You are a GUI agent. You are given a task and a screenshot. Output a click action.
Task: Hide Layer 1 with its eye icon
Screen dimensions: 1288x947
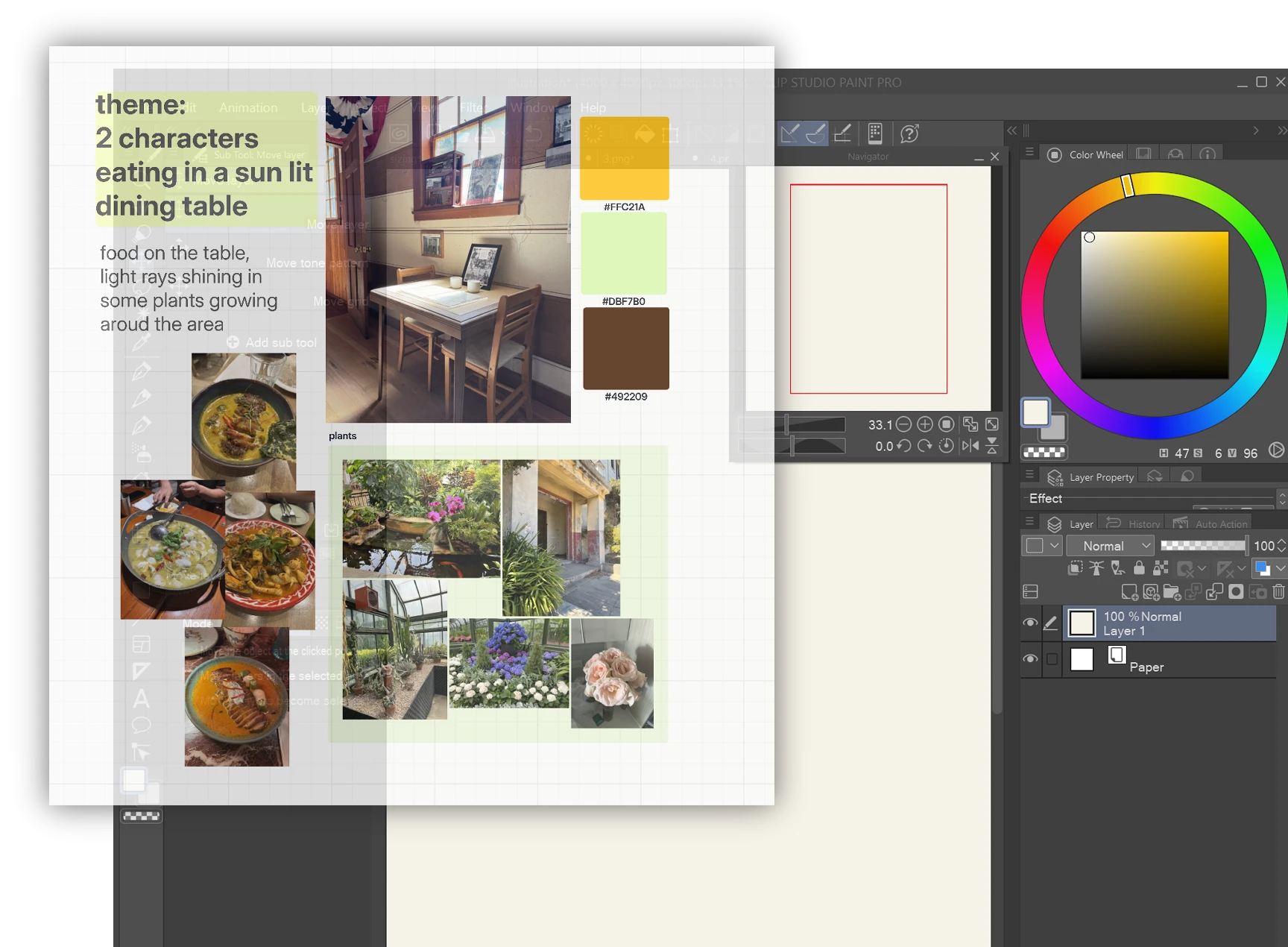click(x=1030, y=623)
